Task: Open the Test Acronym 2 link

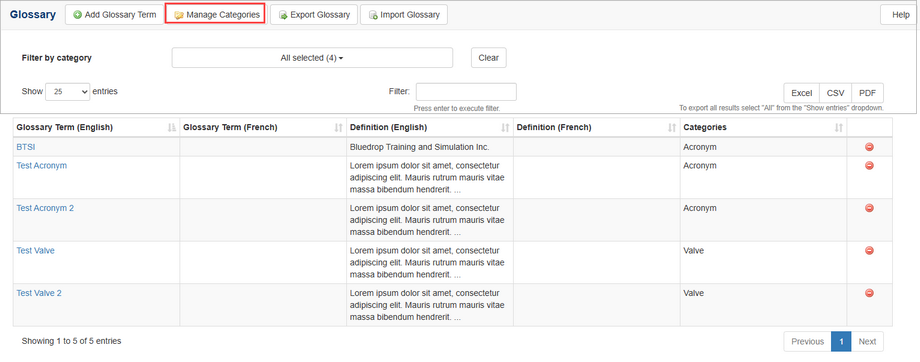Action: point(45,208)
